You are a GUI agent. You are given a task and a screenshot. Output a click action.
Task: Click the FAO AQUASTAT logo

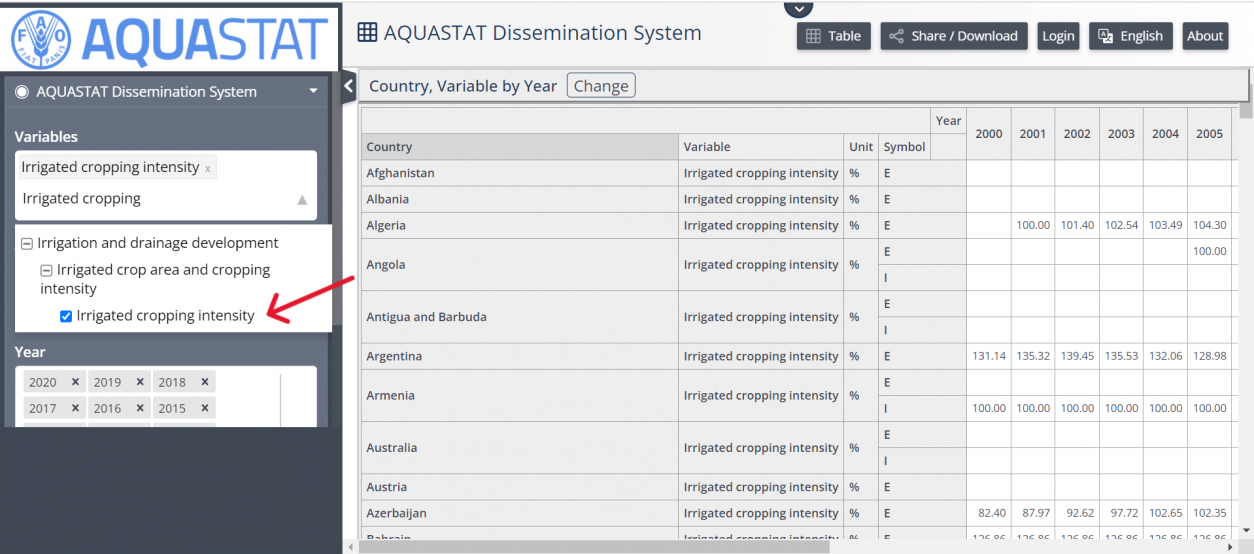pos(169,39)
